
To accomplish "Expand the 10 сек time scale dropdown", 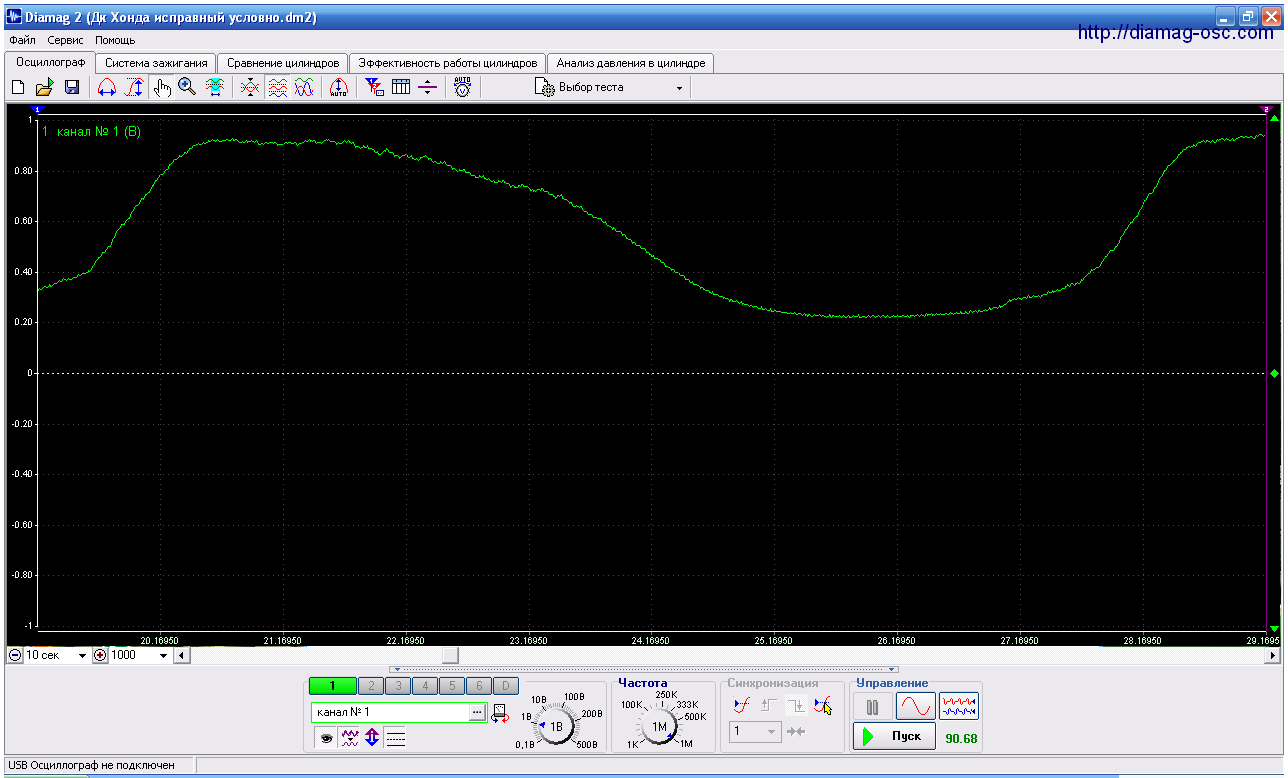I will [82, 656].
